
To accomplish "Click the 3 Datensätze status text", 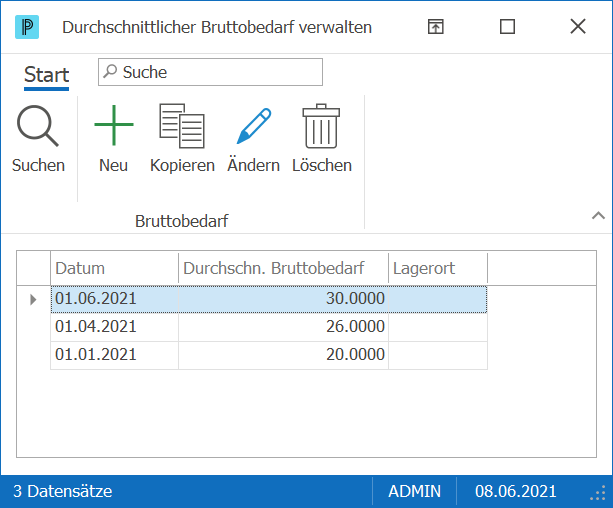I will click(x=63, y=491).
